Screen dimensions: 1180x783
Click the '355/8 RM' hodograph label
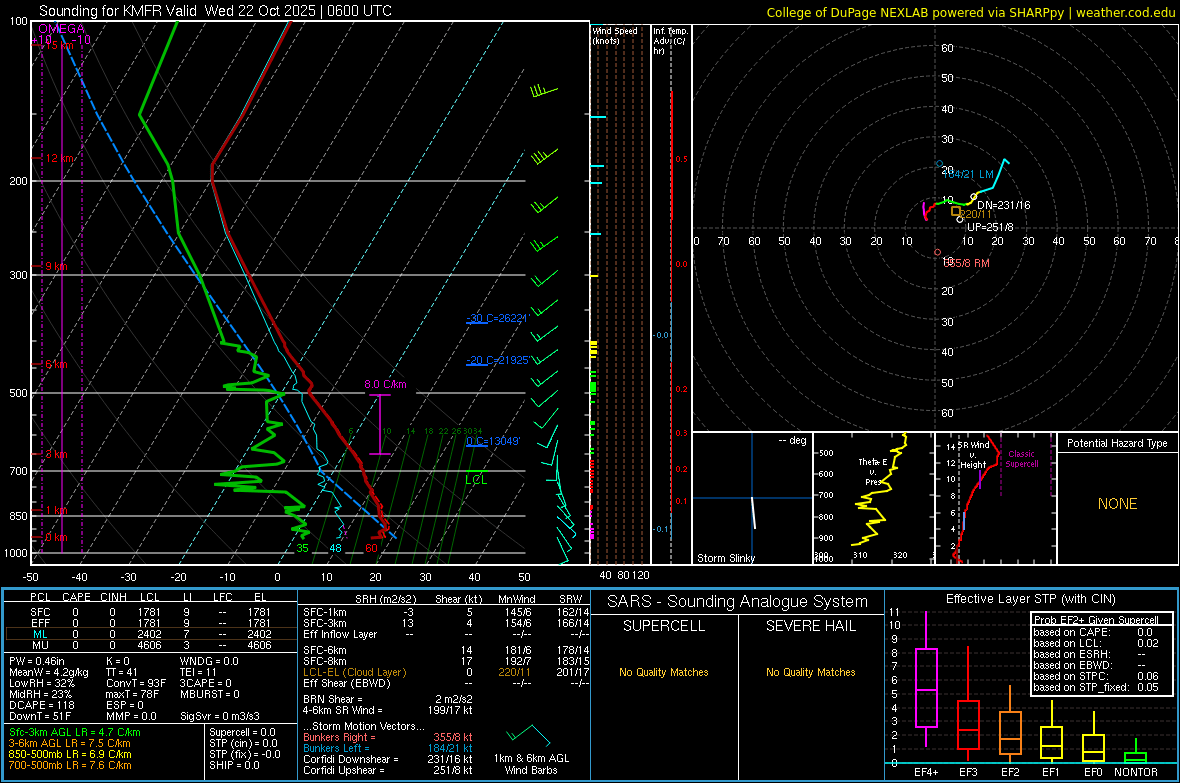point(966,263)
